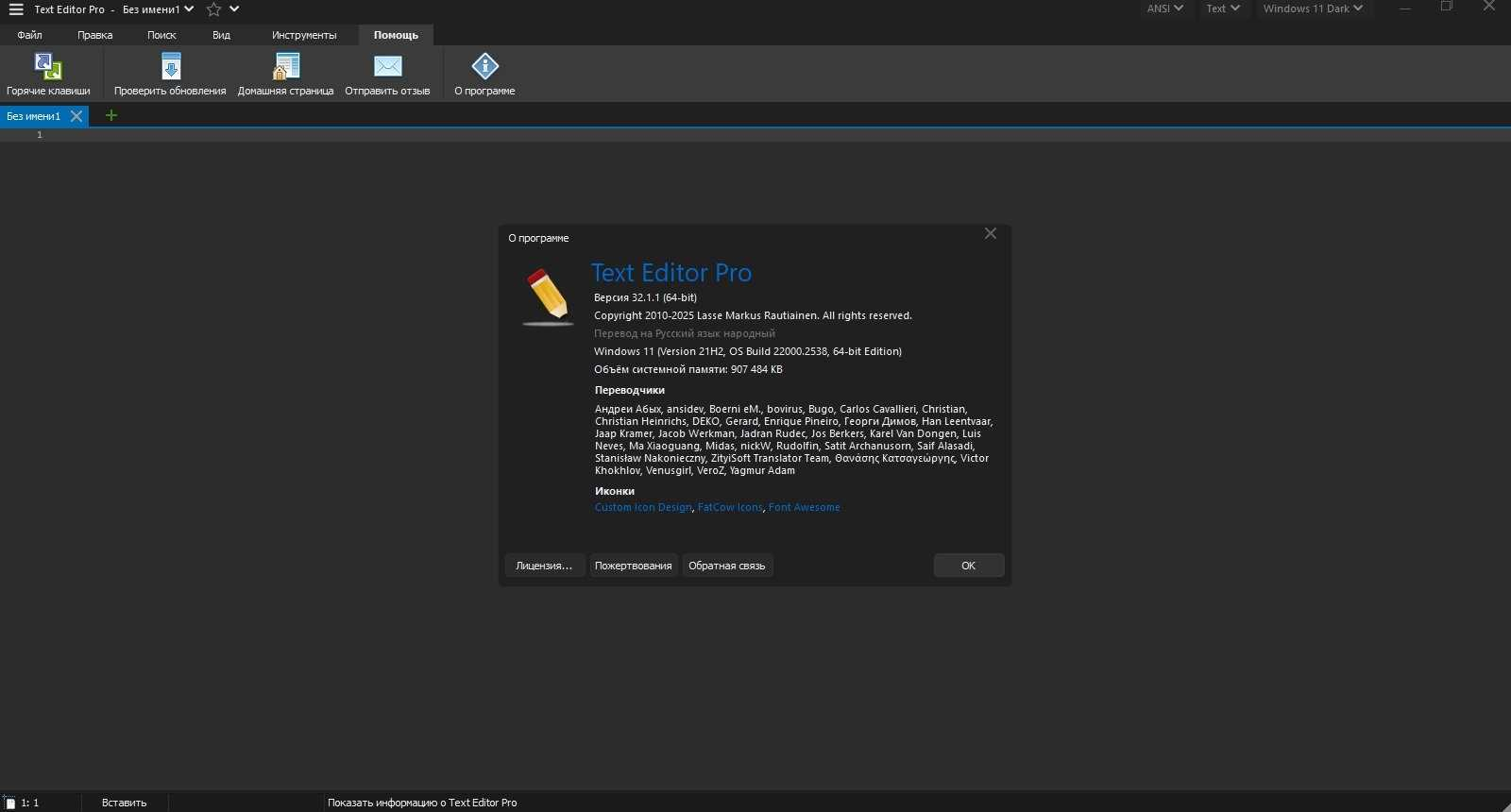1511x812 pixels.
Task: Switch to the Без имени1 document tab
Action: pos(34,116)
